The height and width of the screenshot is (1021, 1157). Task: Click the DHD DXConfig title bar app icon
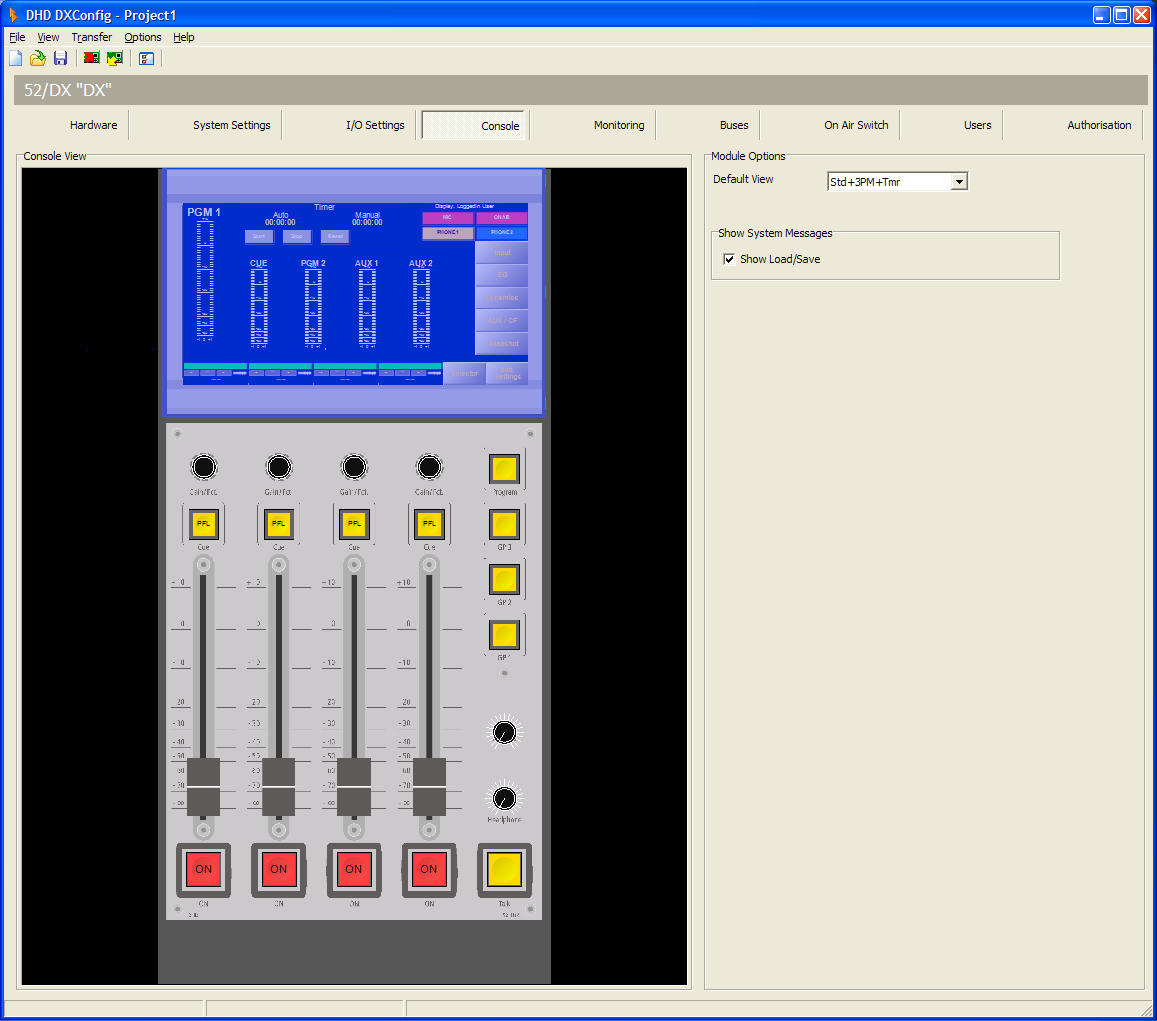(x=13, y=15)
